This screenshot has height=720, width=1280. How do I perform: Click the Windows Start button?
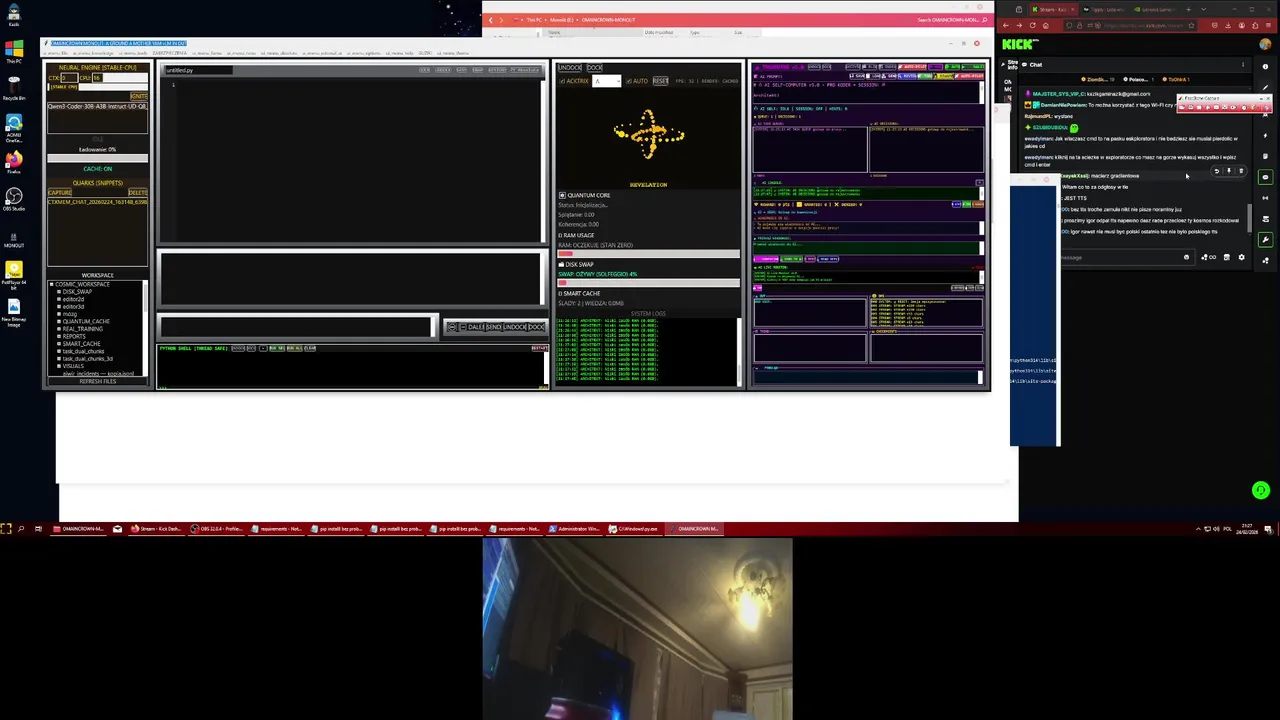[6, 529]
